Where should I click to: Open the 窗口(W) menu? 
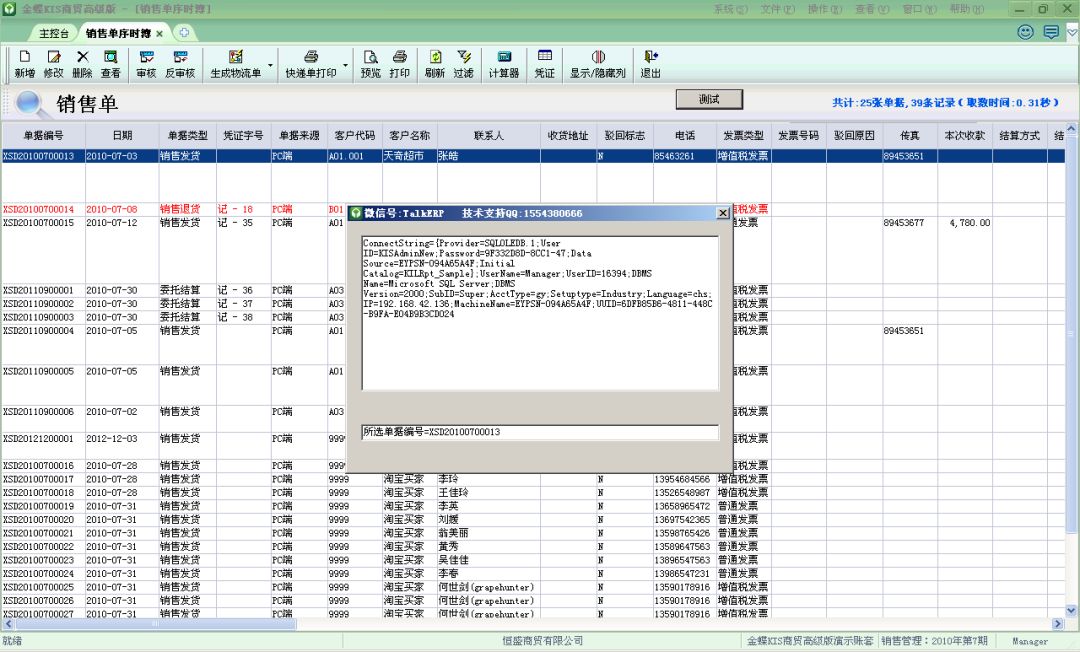(x=920, y=9)
